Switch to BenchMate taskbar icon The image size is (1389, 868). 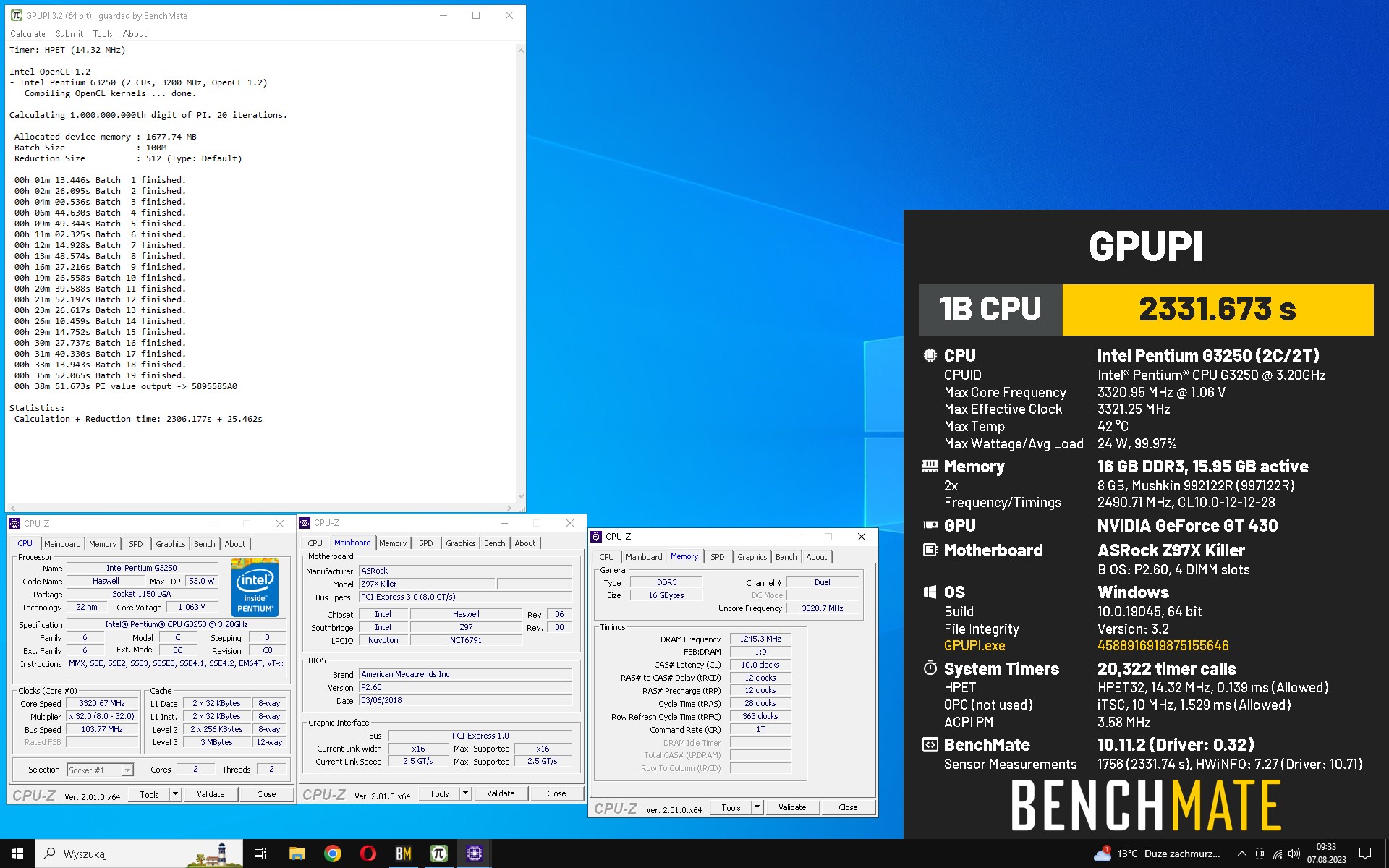[404, 854]
